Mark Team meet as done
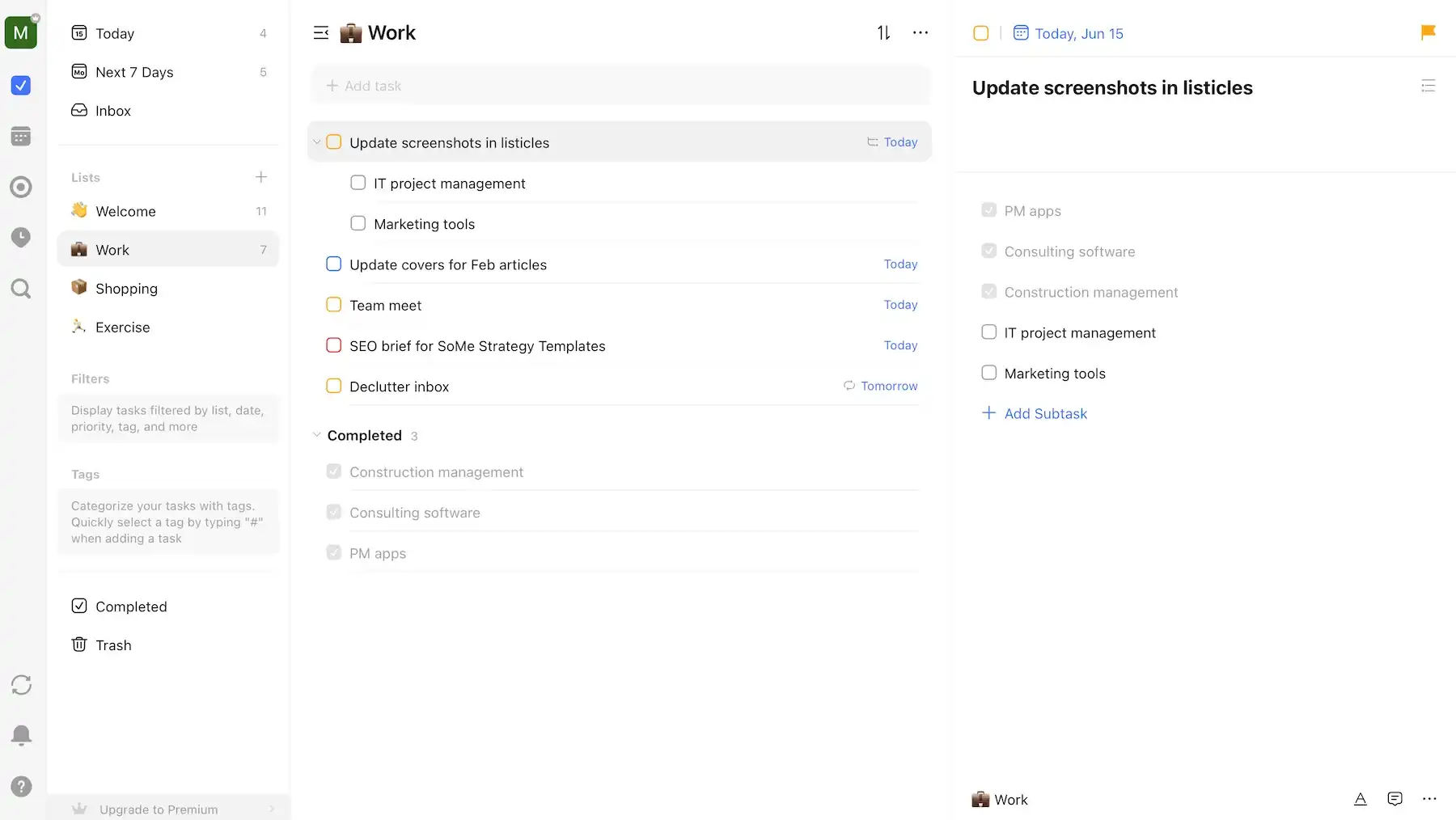This screenshot has width=1456, height=820. pyautogui.click(x=333, y=305)
